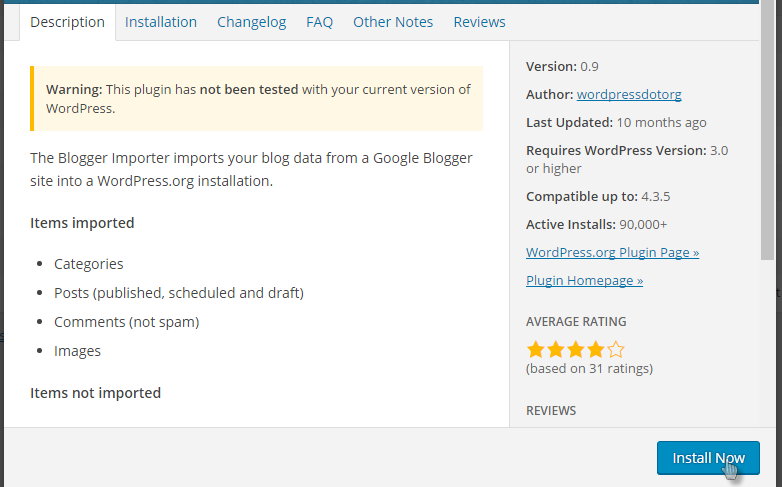Image resolution: width=782 pixels, height=487 pixels.
Task: Show the Other Notes tab
Action: (393, 22)
